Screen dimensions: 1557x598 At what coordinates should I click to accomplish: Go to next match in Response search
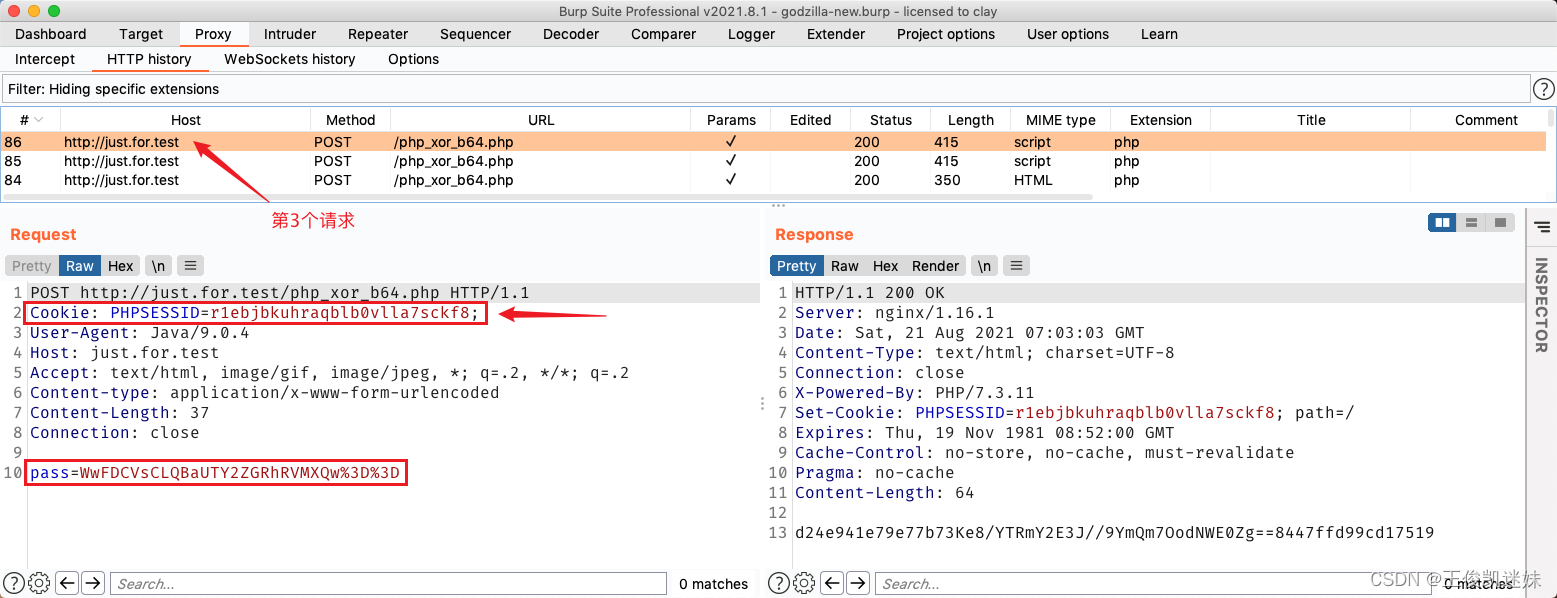pyautogui.click(x=857, y=583)
